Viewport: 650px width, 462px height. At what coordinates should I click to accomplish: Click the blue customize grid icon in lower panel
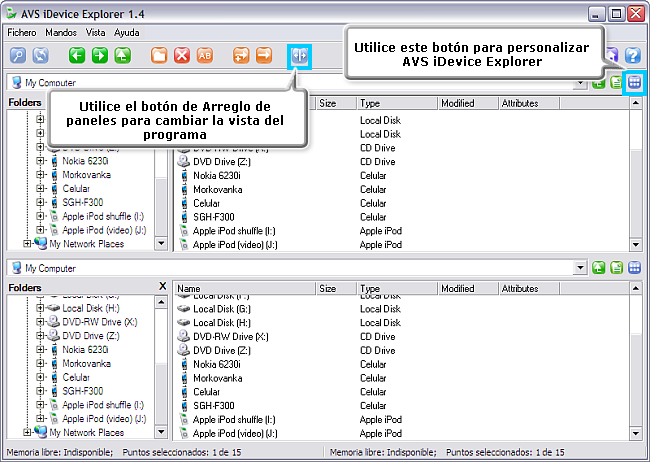(634, 268)
